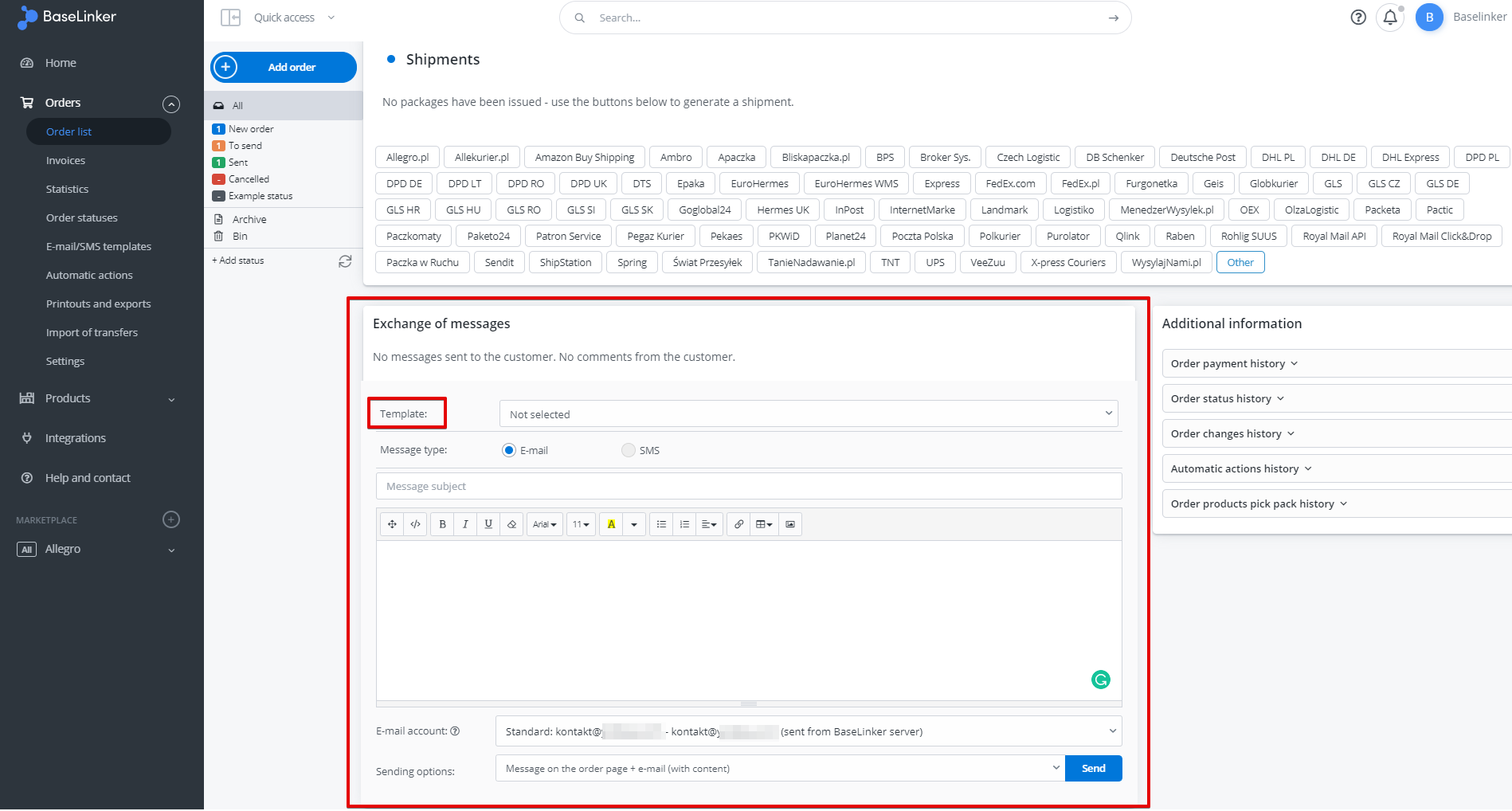Image resolution: width=1512 pixels, height=811 pixels.
Task: Click the Baselinker user avatar
Action: click(x=1429, y=18)
